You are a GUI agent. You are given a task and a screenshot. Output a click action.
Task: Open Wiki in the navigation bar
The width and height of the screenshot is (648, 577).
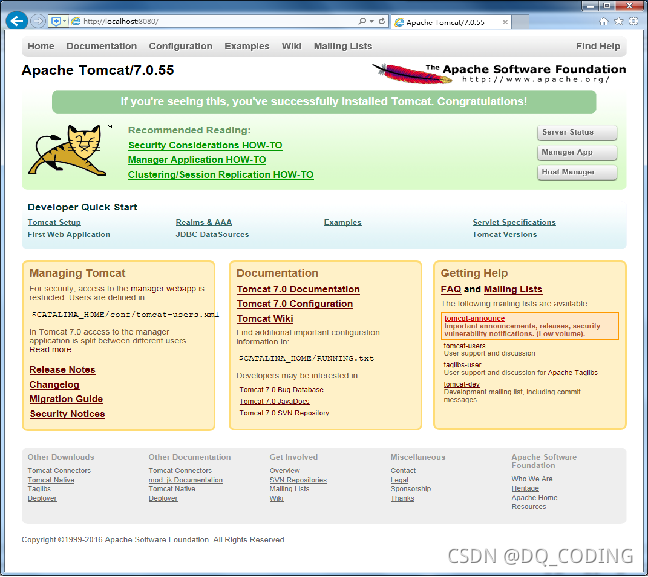pos(291,46)
